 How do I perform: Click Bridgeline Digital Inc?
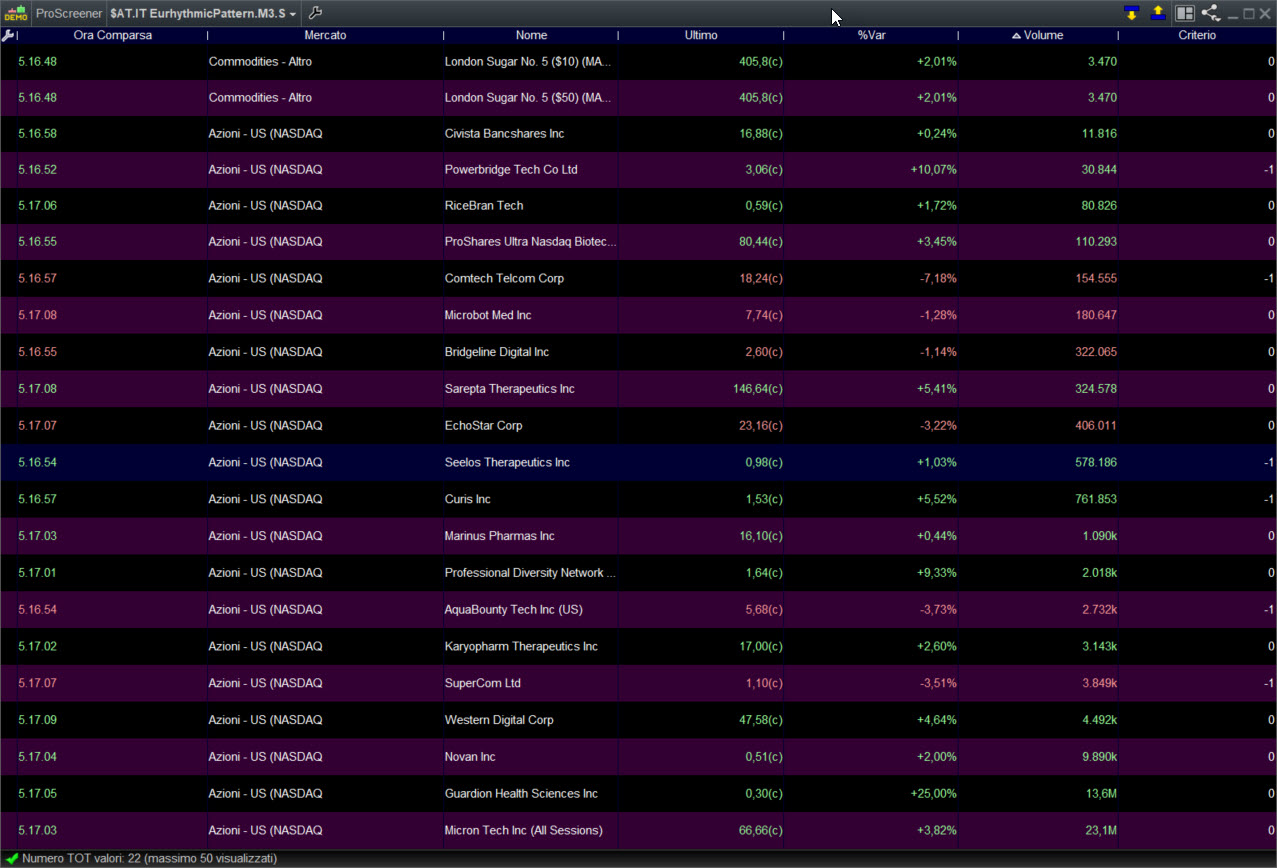[499, 353]
